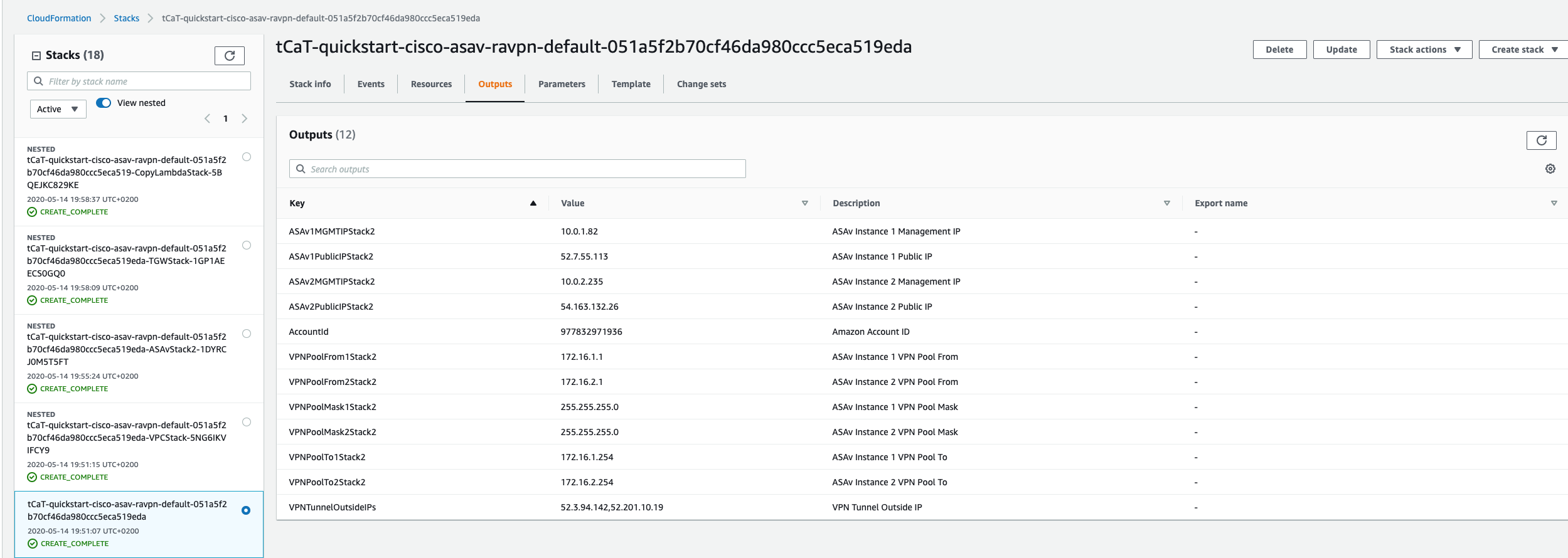Click the TGWStack CREATE_COMPLETE status icon
Viewport: 1568px width, 558px height.
tap(32, 300)
